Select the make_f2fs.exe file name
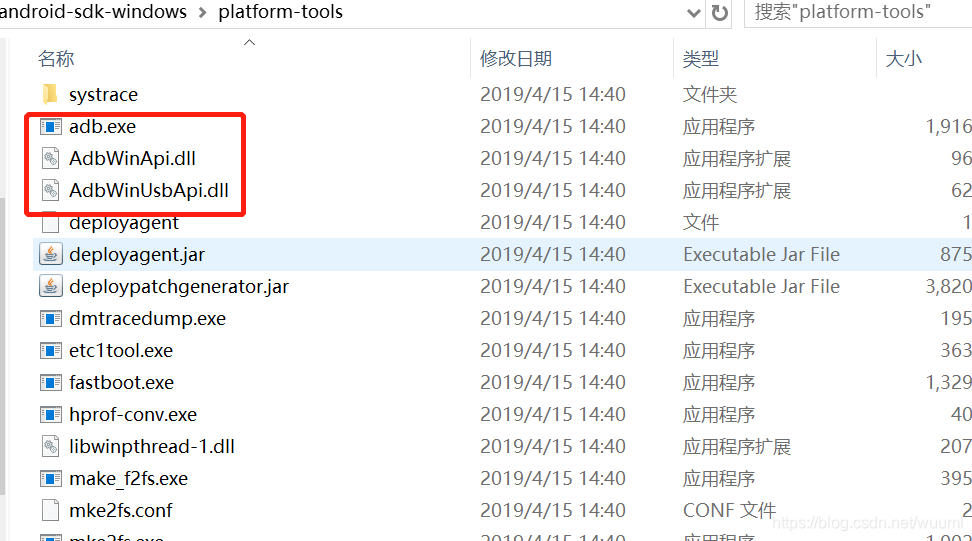The width and height of the screenshot is (972, 541). click(x=128, y=478)
